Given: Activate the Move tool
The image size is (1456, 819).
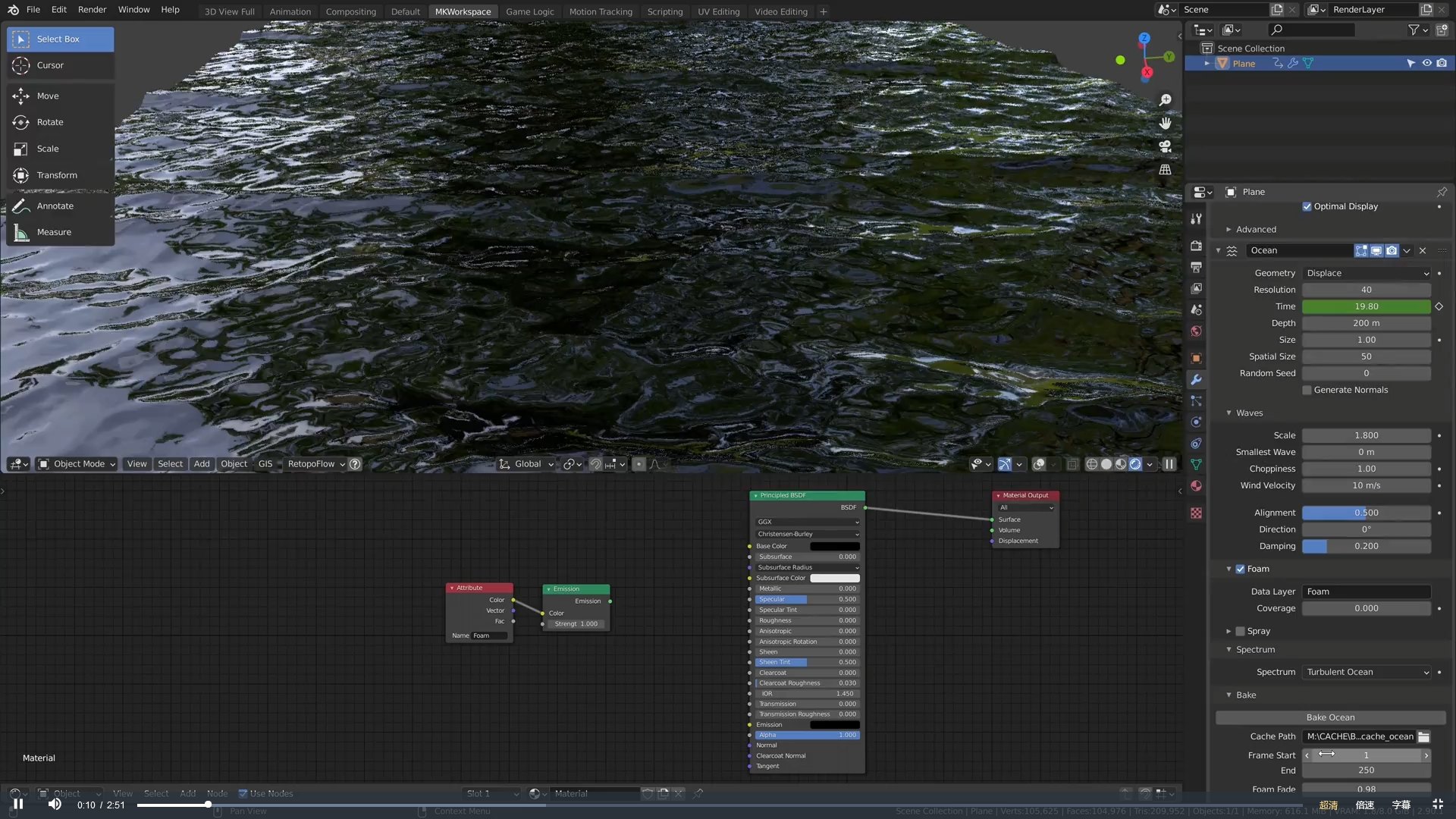Looking at the screenshot, I should [x=61, y=96].
